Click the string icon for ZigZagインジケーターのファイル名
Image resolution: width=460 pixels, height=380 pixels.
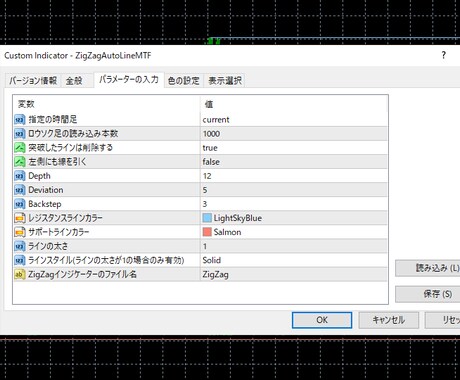[x=20, y=274]
